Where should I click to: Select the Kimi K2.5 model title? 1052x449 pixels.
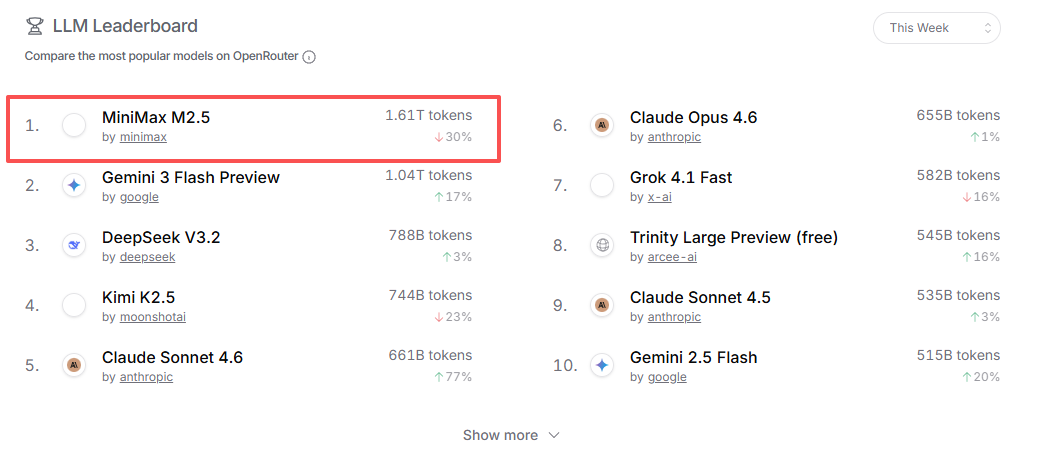[138, 297]
